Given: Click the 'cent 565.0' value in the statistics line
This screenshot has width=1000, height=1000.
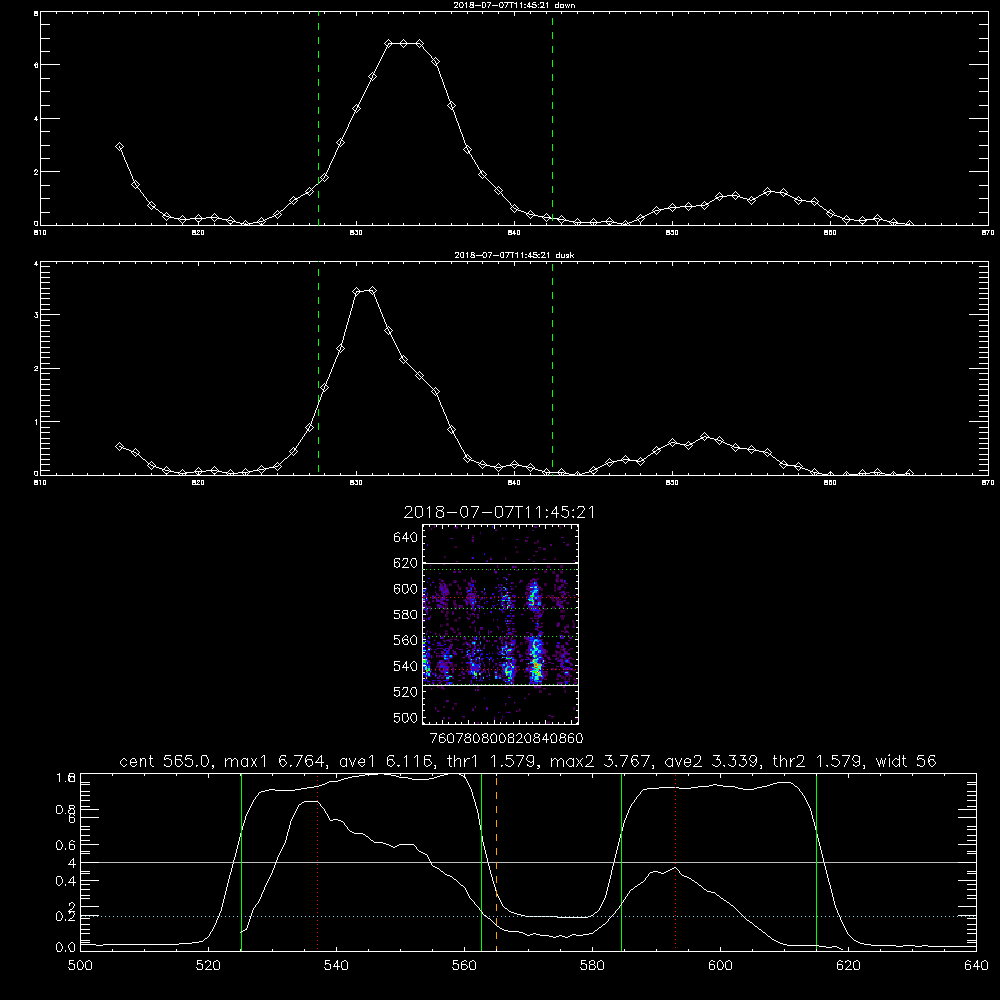Looking at the screenshot, I should (167, 761).
